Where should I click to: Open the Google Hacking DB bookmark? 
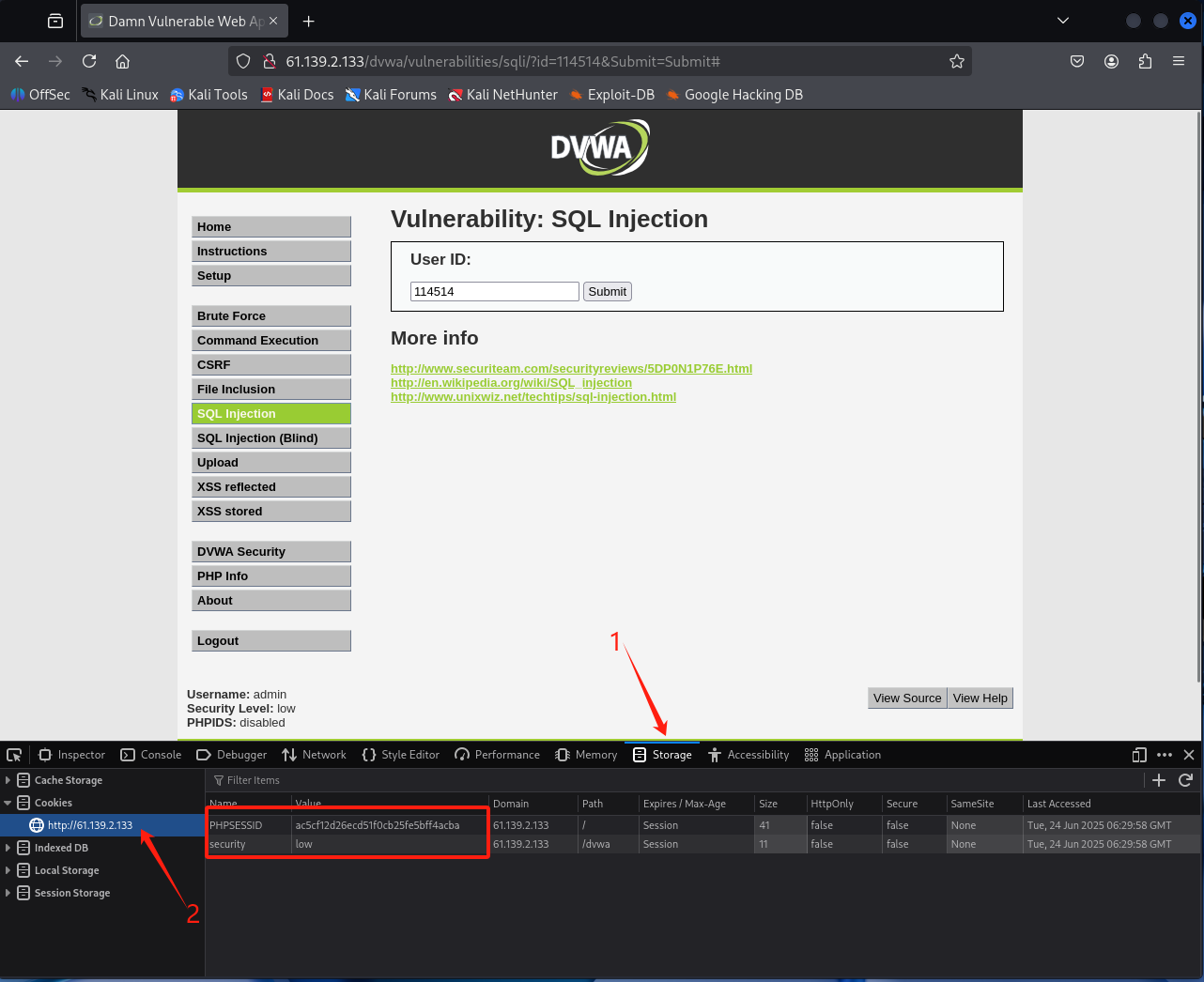[734, 94]
